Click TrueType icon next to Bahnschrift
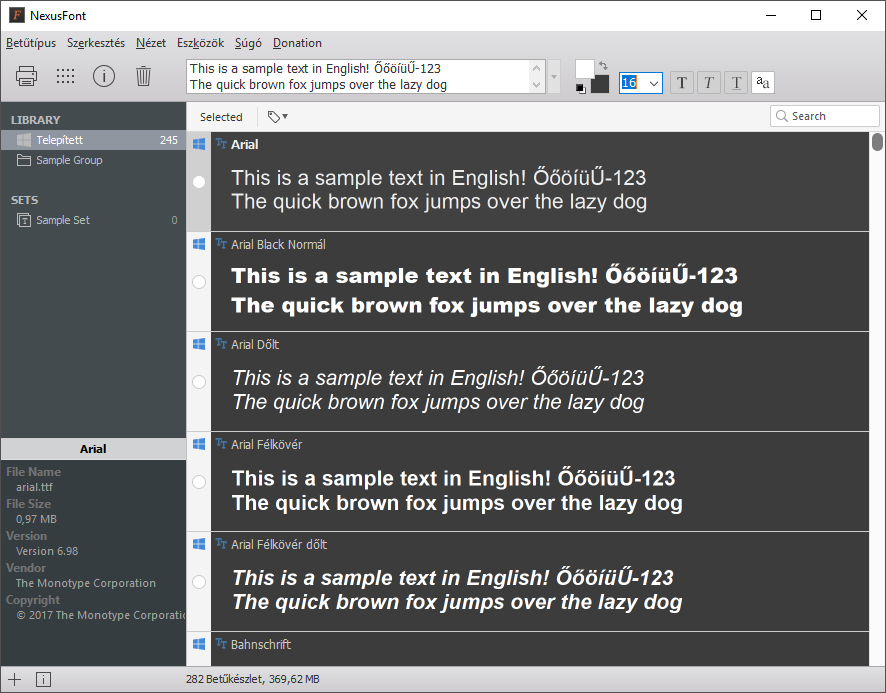The image size is (886, 693). pyautogui.click(x=221, y=643)
